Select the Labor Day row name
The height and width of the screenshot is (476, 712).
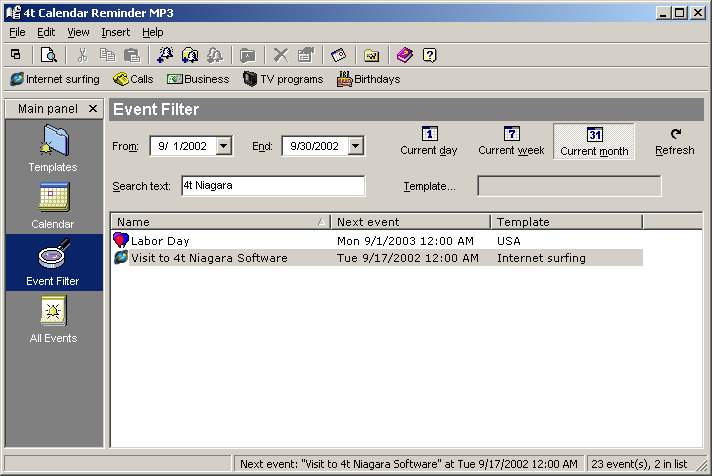coord(160,241)
